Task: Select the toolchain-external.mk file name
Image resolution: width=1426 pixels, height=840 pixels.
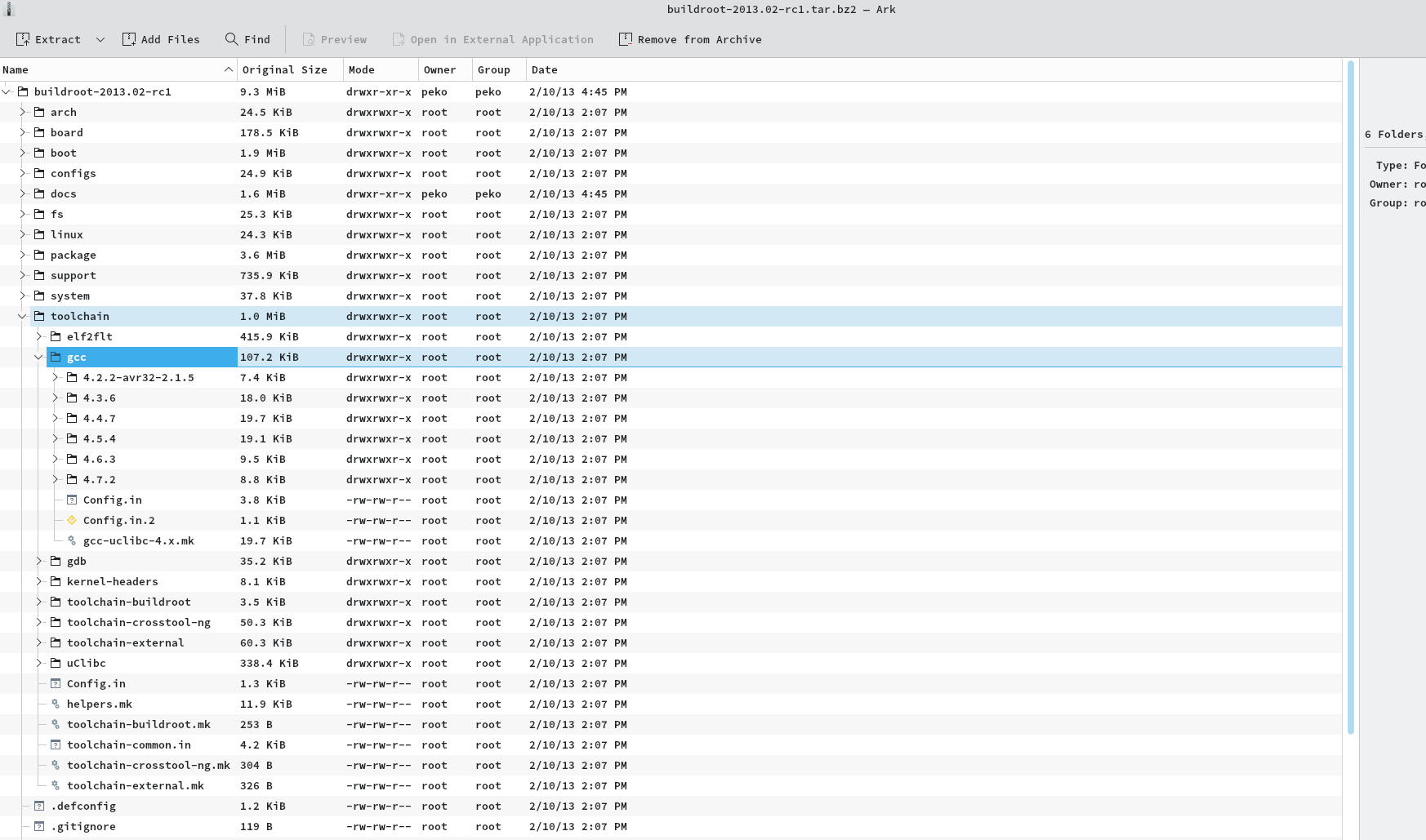Action: tap(136, 785)
